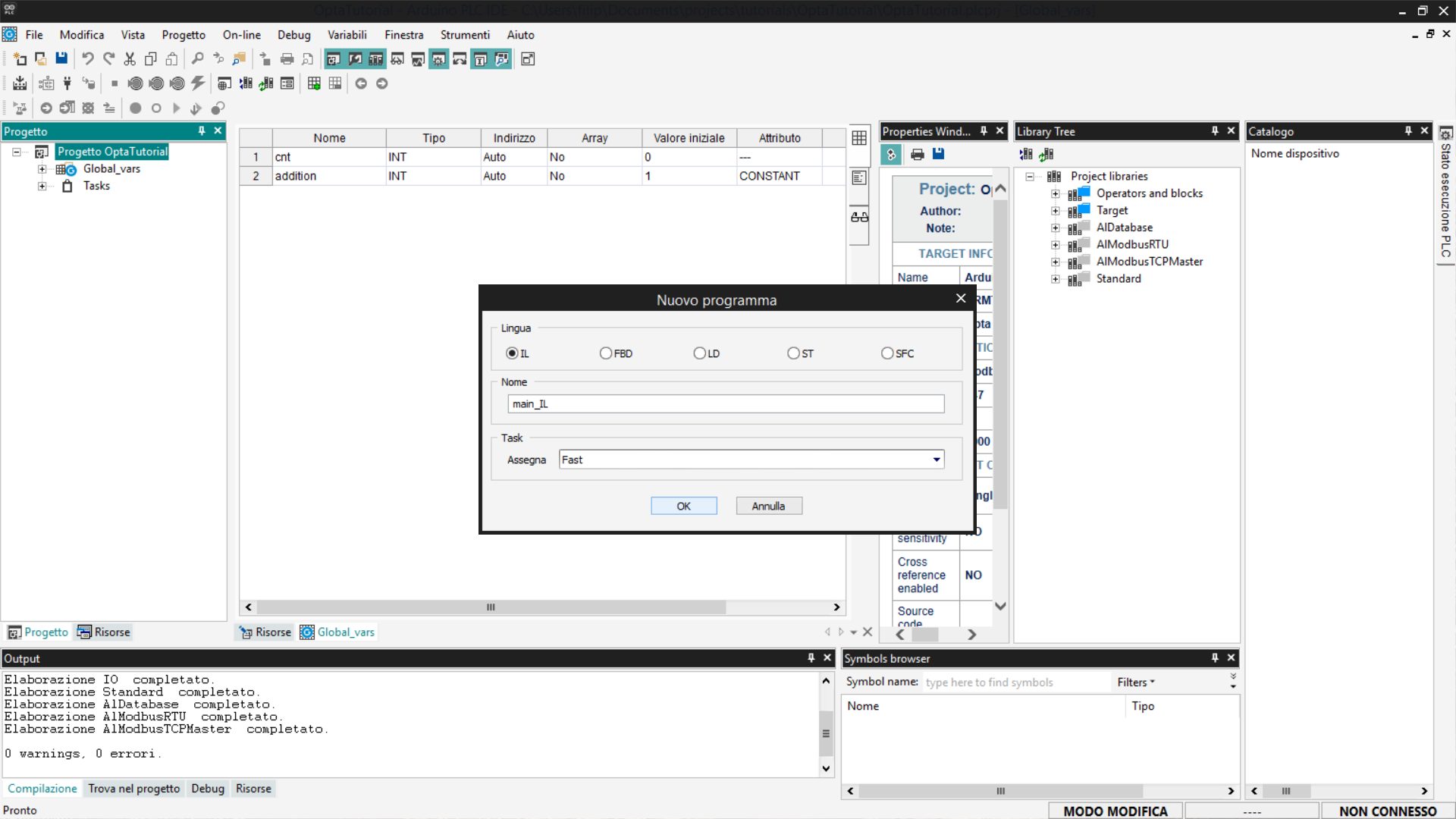Click the Undo arrow in toolbar
Image resolution: width=1456 pixels, height=819 pixels.
(88, 58)
